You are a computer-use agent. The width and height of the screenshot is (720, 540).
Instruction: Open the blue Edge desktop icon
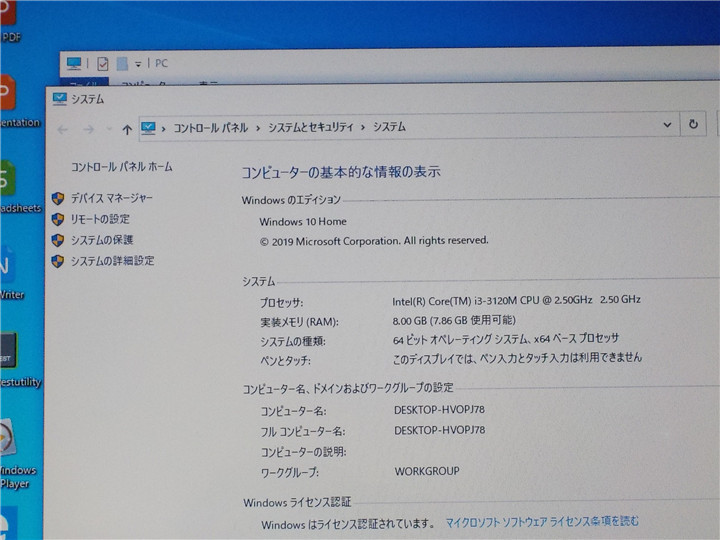coord(9,523)
